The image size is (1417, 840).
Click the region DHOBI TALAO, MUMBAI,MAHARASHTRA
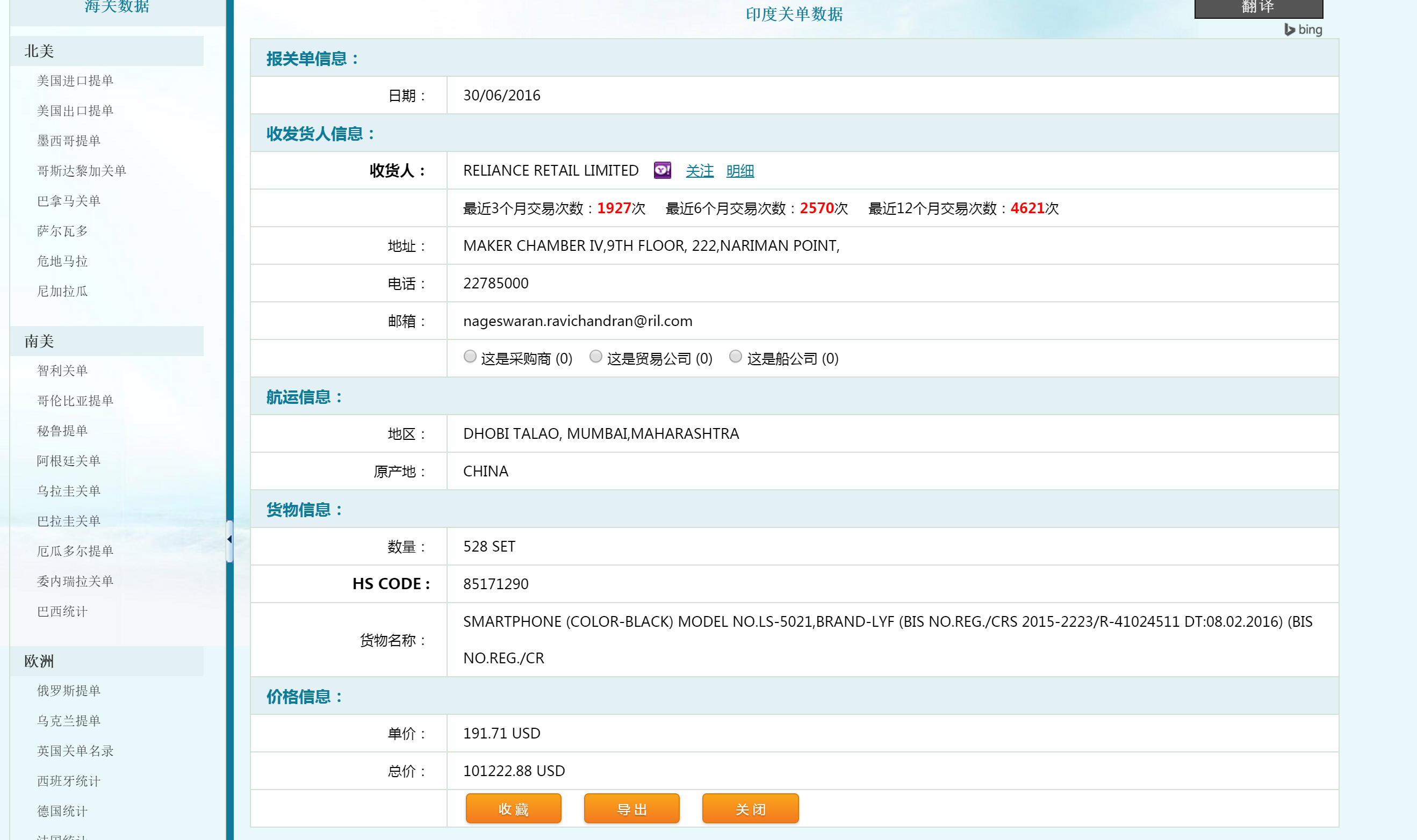(x=601, y=433)
